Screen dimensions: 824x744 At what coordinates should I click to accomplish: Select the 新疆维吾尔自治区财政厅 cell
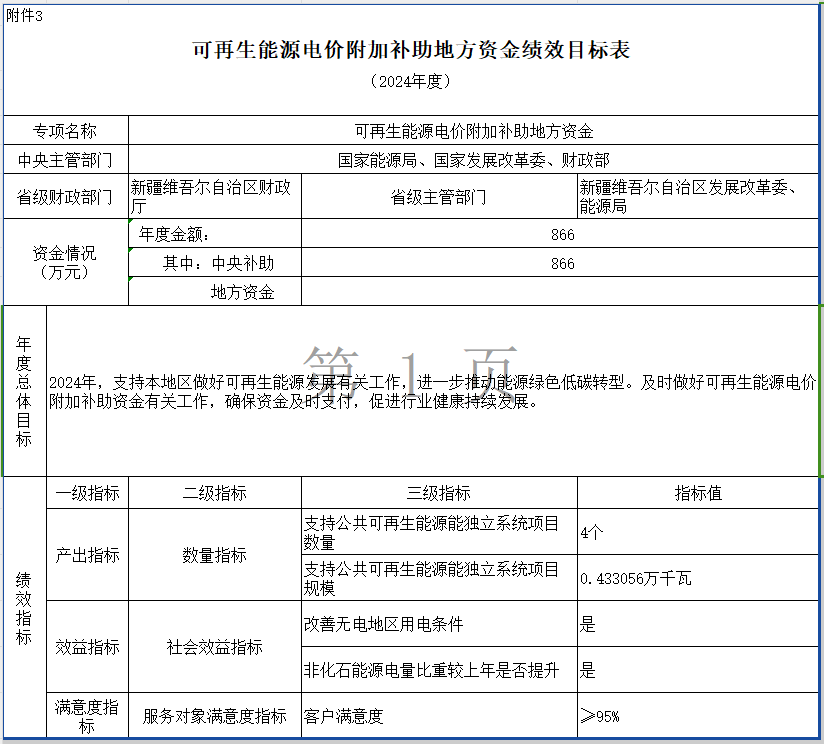[214, 196]
